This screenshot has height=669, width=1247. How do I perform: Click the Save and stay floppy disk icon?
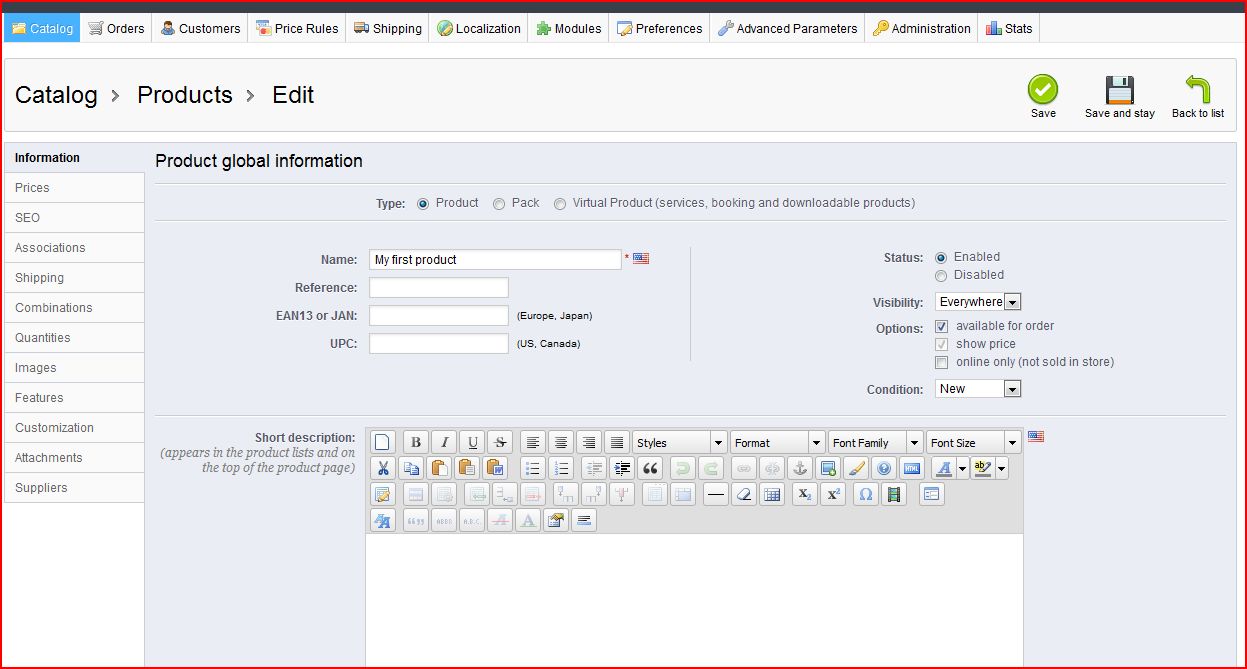[1119, 90]
